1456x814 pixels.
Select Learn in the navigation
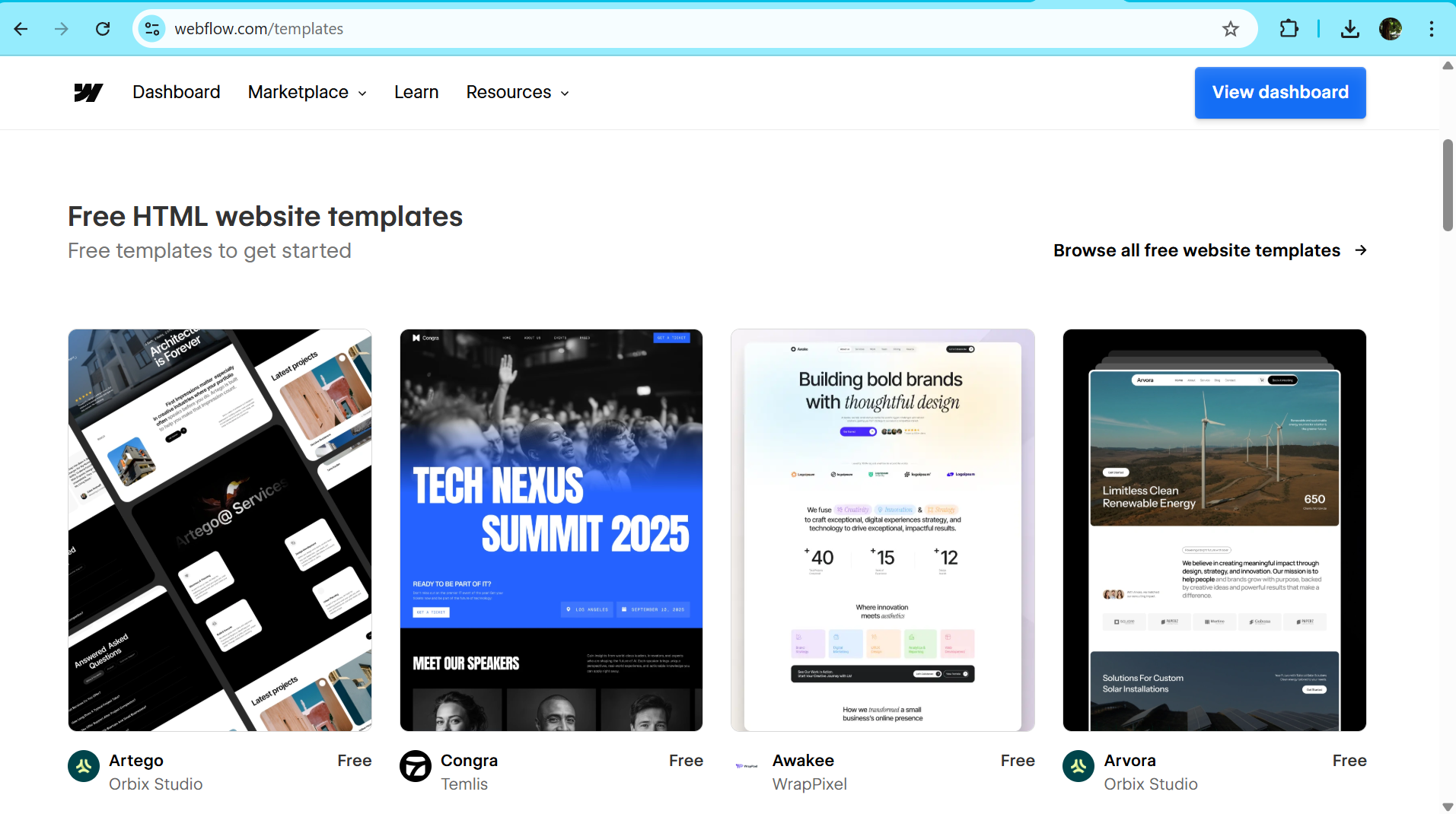click(416, 92)
